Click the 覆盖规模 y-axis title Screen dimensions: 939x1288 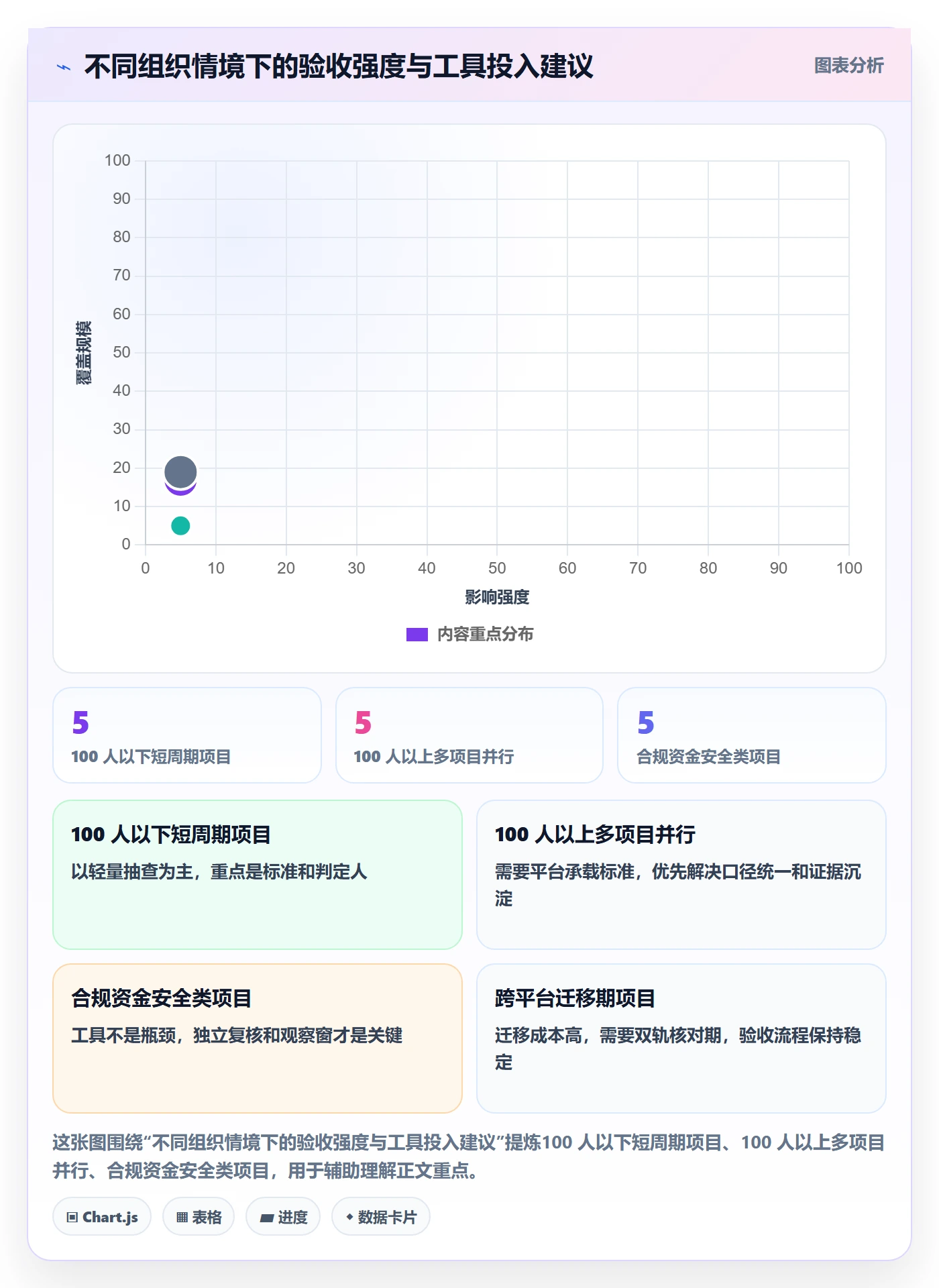(84, 352)
